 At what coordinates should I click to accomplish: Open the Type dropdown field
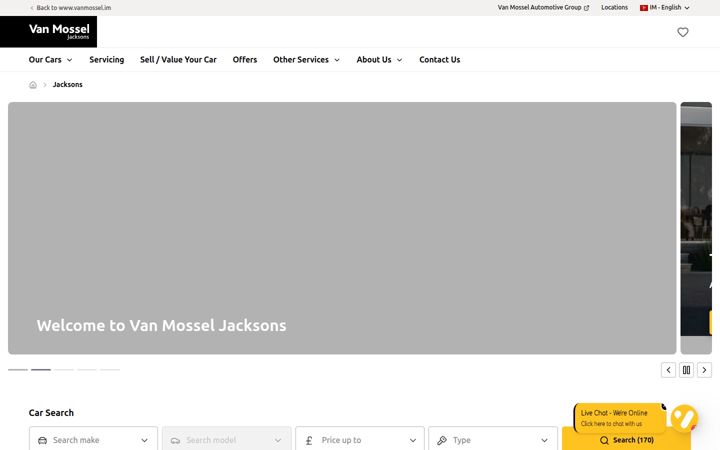pyautogui.click(x=493, y=440)
